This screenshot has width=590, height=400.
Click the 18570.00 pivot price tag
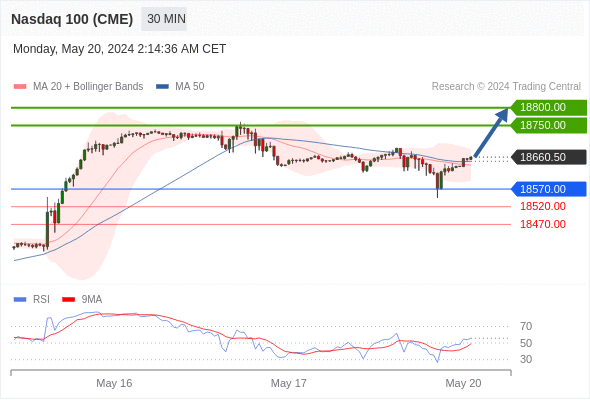[549, 189]
